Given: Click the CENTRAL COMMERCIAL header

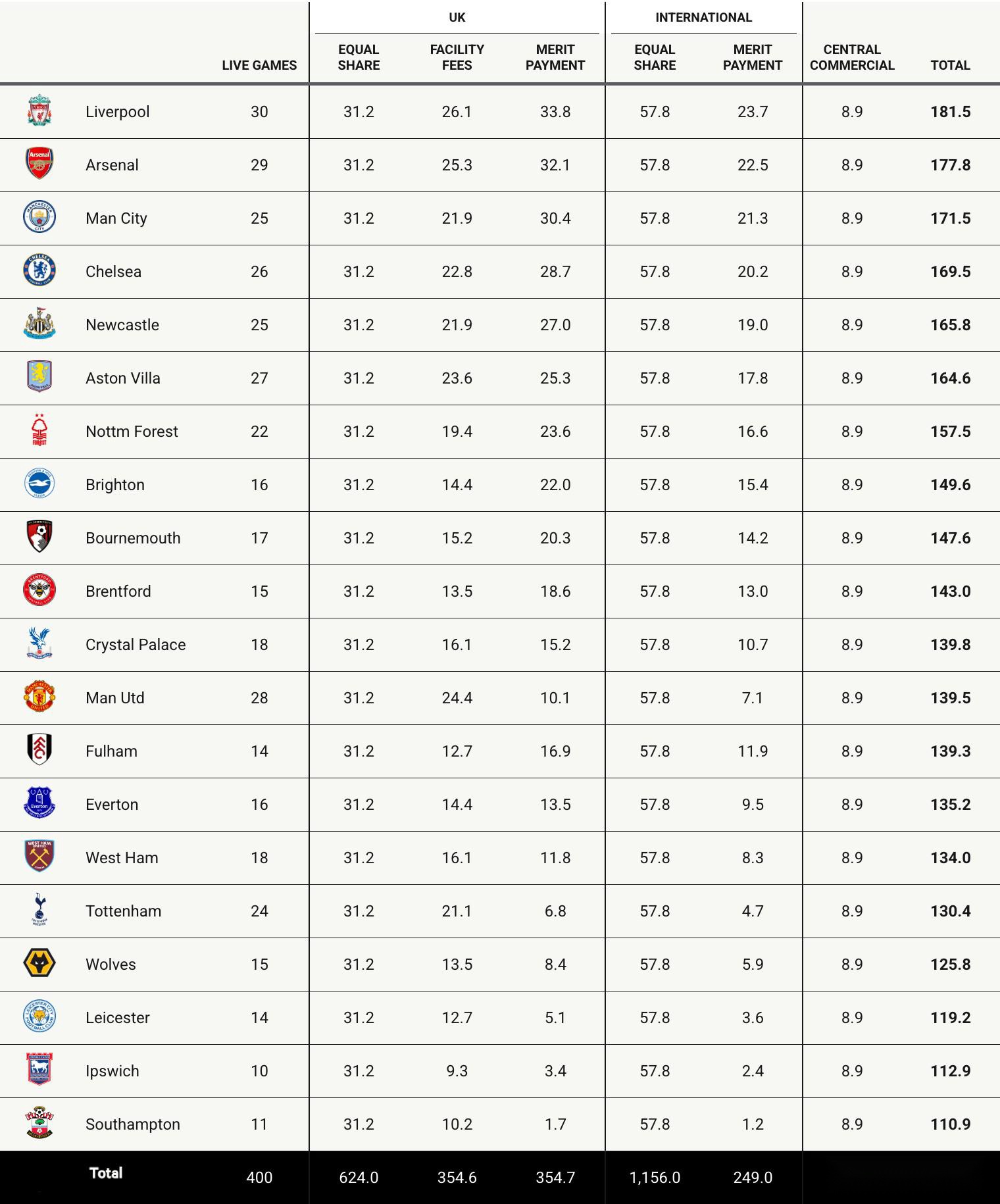Looking at the screenshot, I should (x=852, y=57).
